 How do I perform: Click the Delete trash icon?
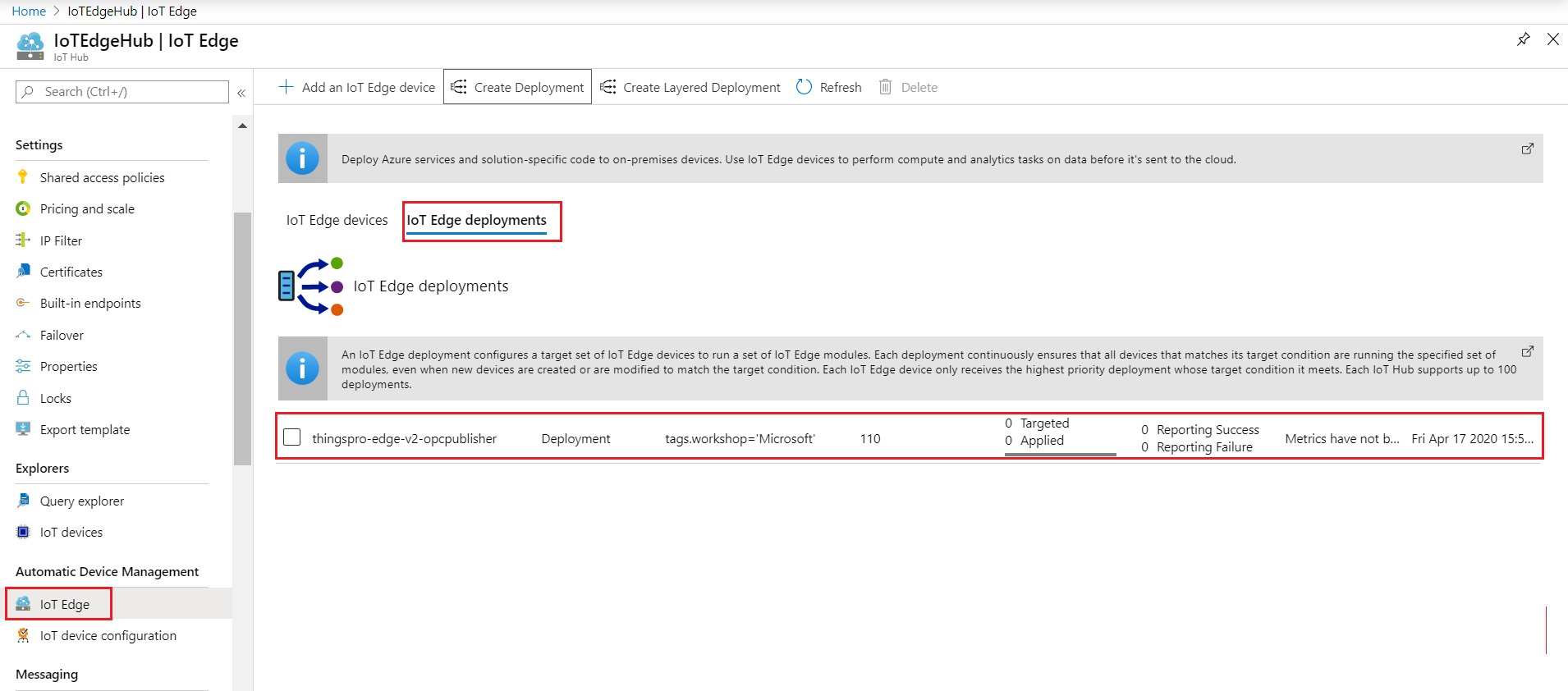885,86
